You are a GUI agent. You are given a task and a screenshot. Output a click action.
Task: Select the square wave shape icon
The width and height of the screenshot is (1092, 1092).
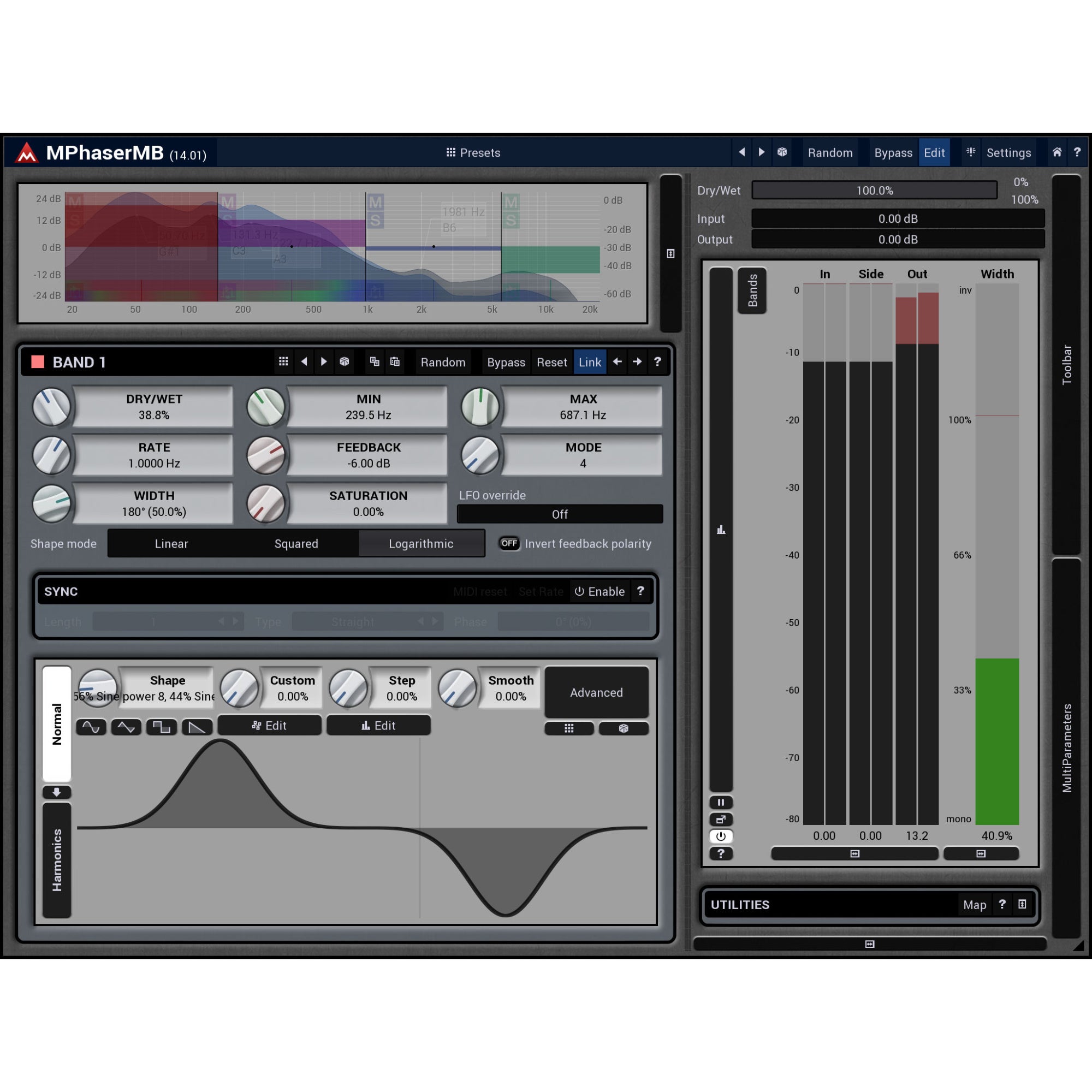[162, 727]
